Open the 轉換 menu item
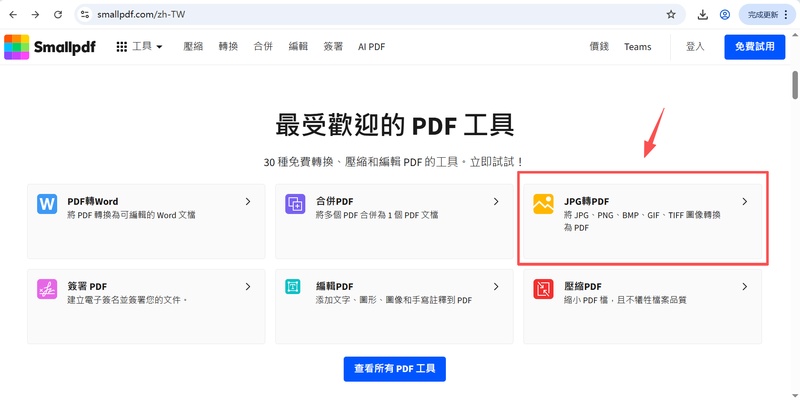Image resolution: width=800 pixels, height=400 pixels. (x=228, y=46)
